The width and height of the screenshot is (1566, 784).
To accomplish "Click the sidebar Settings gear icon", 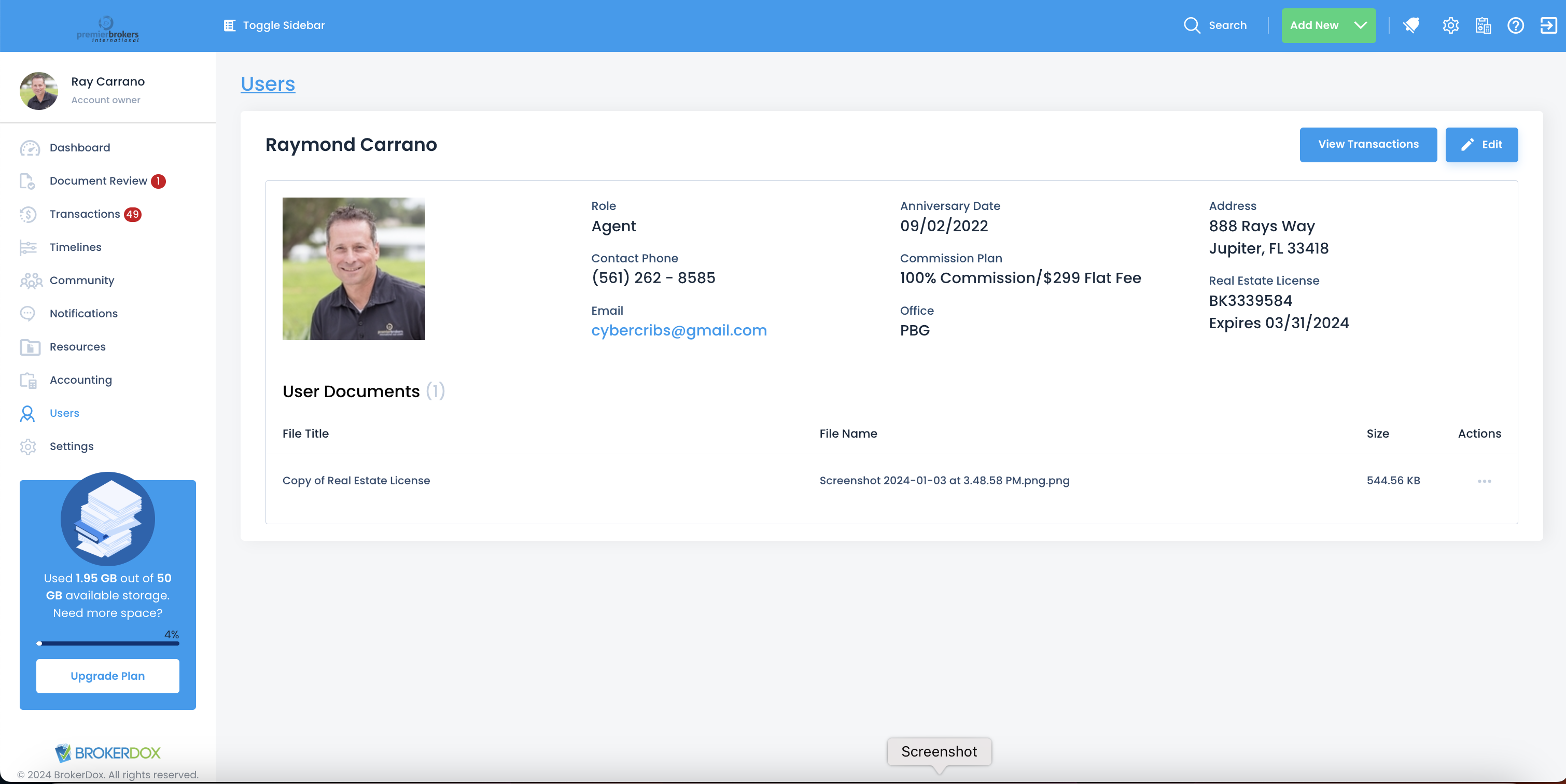I will (x=28, y=446).
